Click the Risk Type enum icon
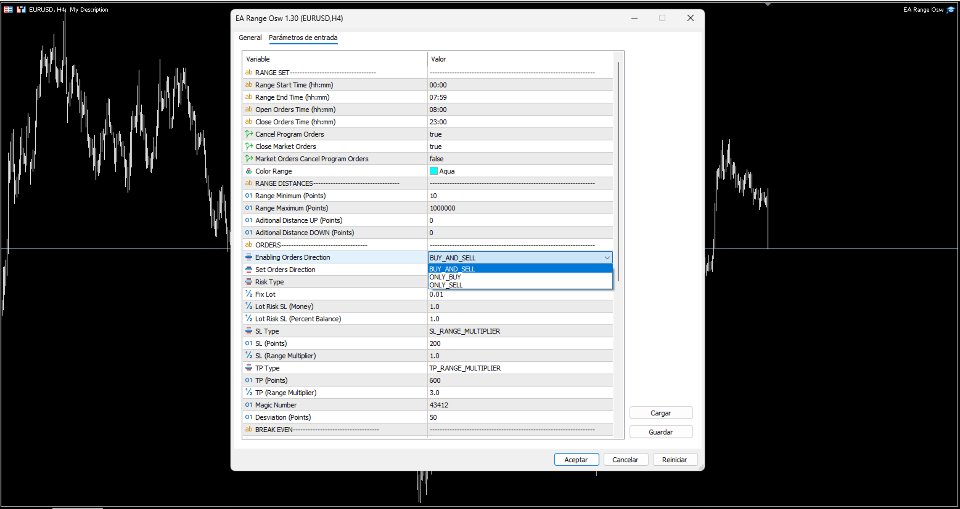The height and width of the screenshot is (509, 960). (249, 282)
